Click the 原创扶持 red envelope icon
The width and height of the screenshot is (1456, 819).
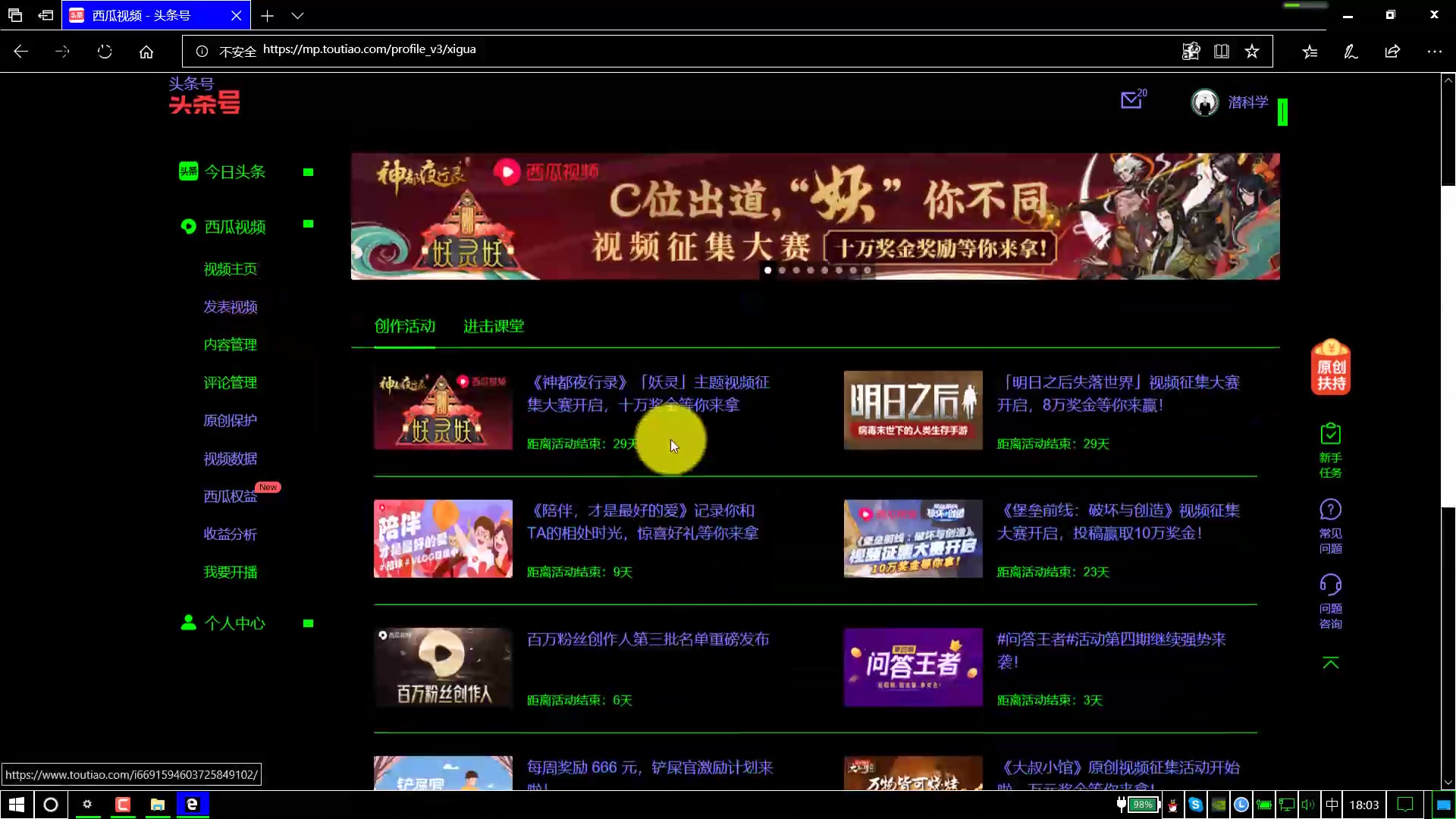pyautogui.click(x=1331, y=368)
